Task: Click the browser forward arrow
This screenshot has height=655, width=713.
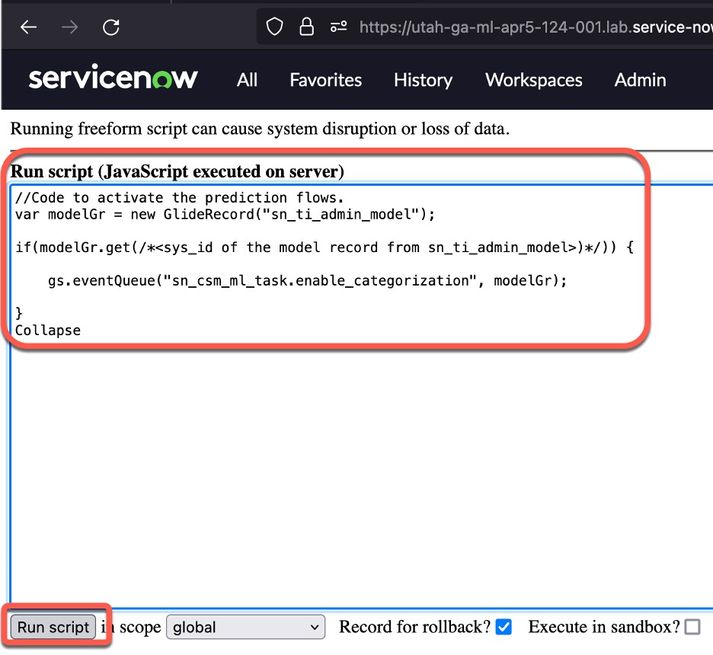Action: click(69, 27)
